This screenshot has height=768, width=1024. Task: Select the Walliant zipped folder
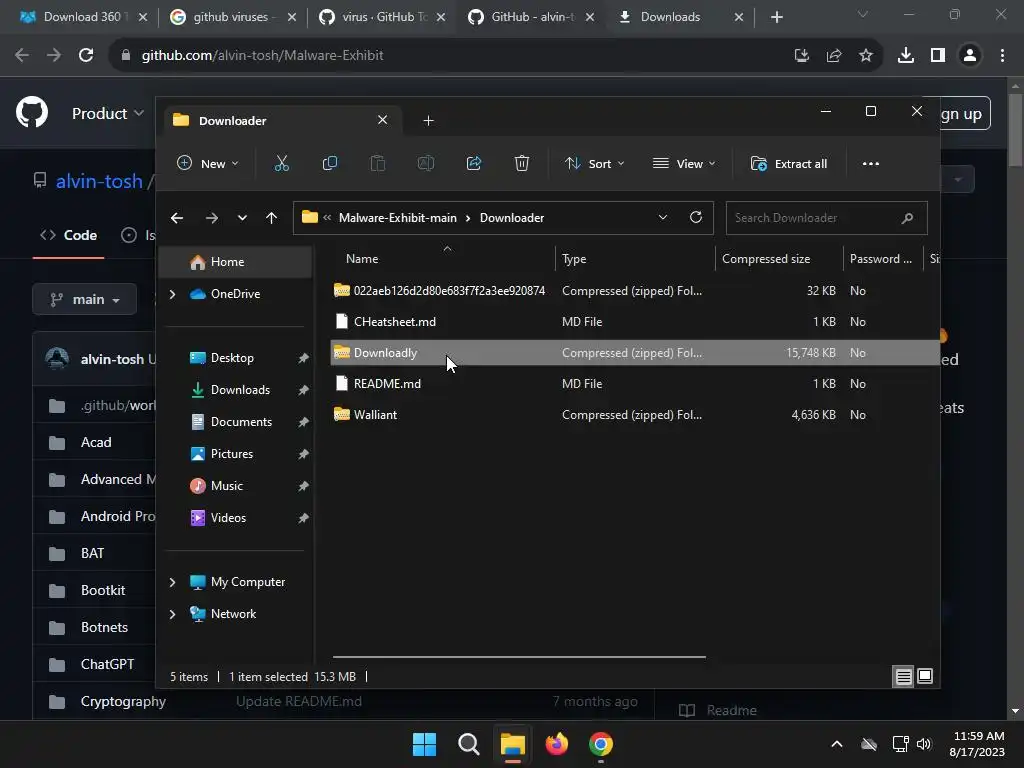[x=633, y=415]
